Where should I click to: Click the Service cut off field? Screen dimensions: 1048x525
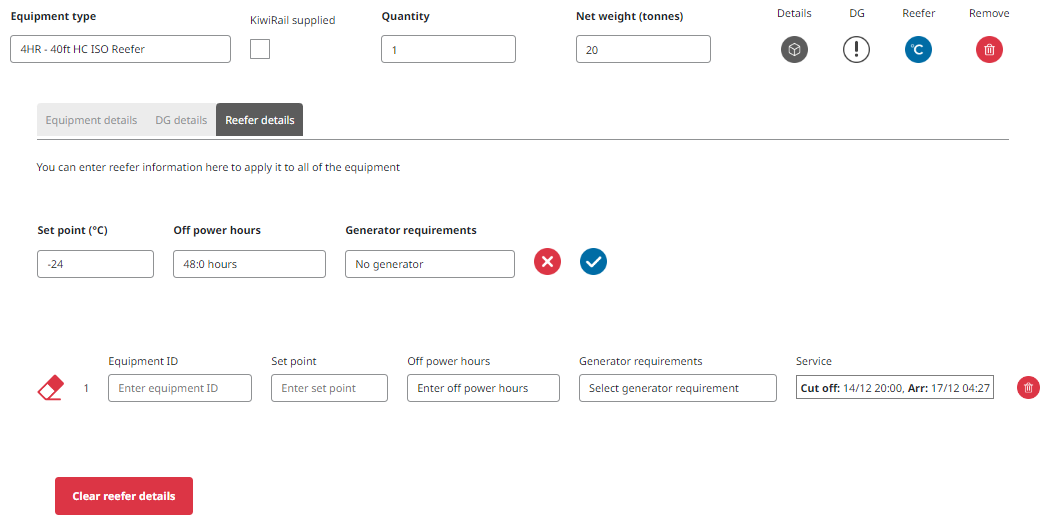click(x=895, y=388)
